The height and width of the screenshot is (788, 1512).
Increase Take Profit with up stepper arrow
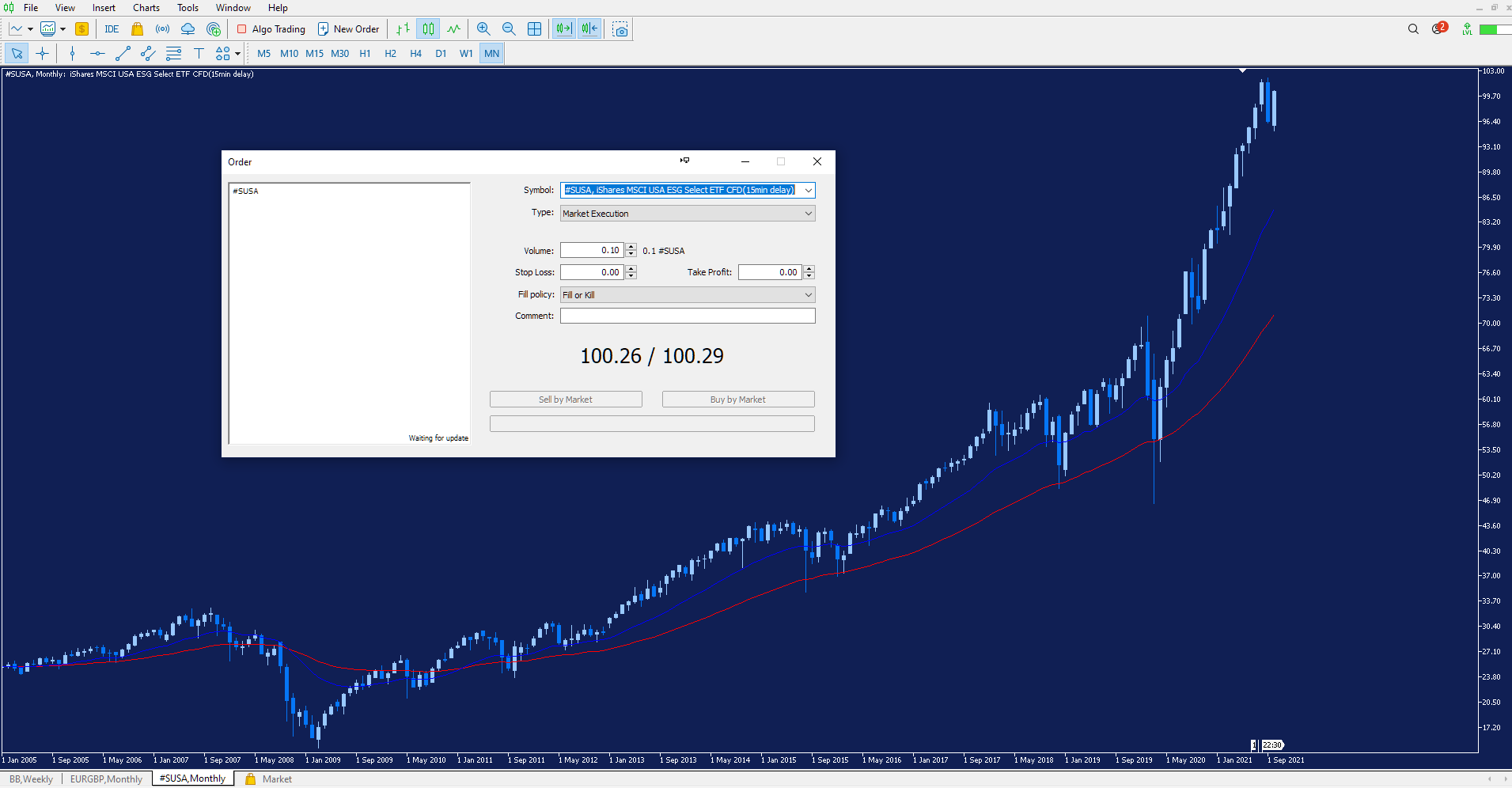pos(809,268)
